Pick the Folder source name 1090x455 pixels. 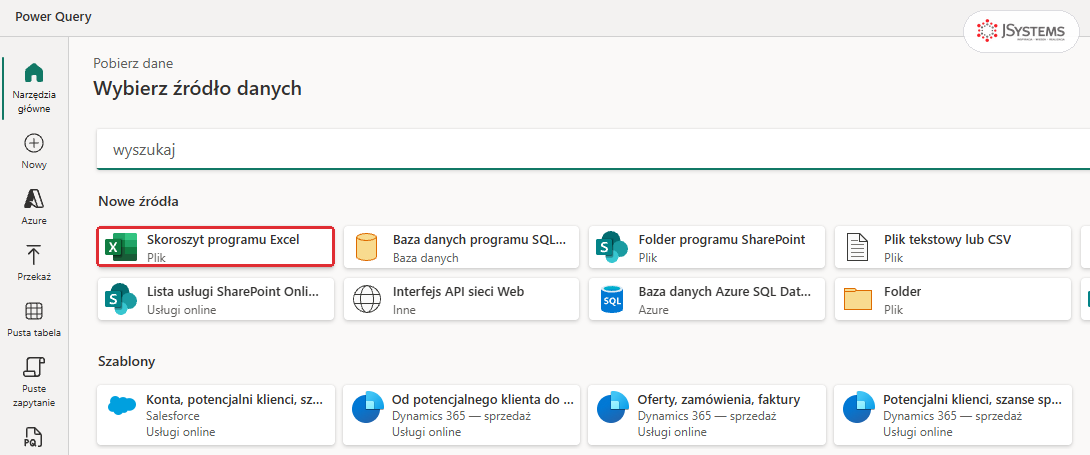902,292
